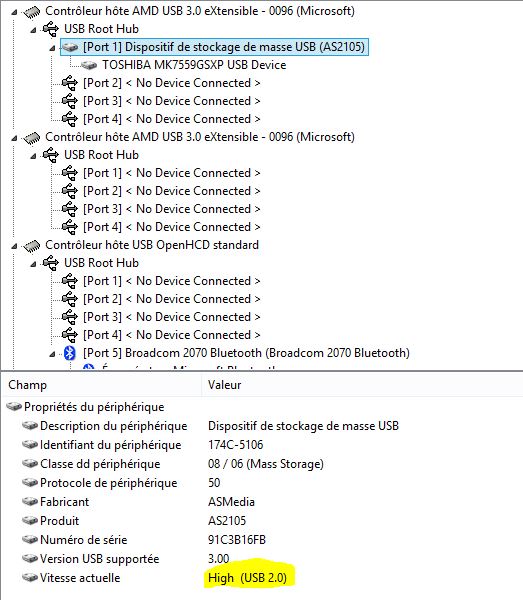Screen dimensions: 523x600
Task: Click chip icon of OpenHCD standard controller
Action: tap(32, 246)
